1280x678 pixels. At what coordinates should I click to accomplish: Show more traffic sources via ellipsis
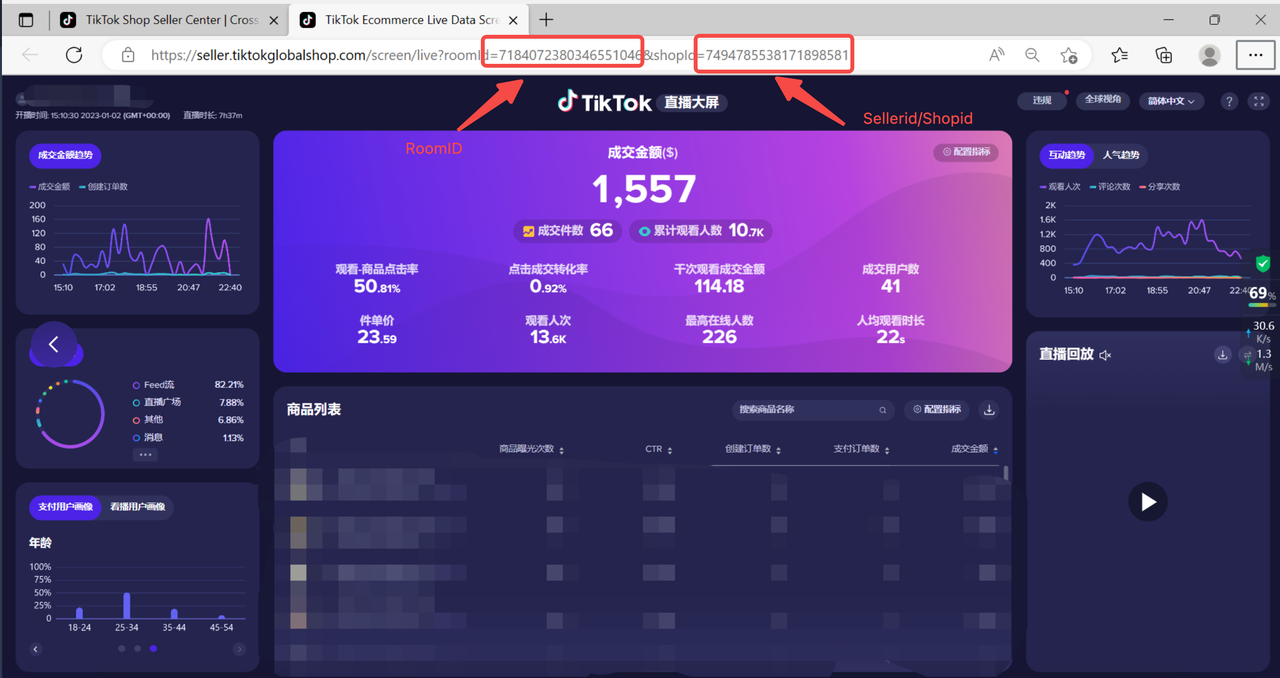145,454
